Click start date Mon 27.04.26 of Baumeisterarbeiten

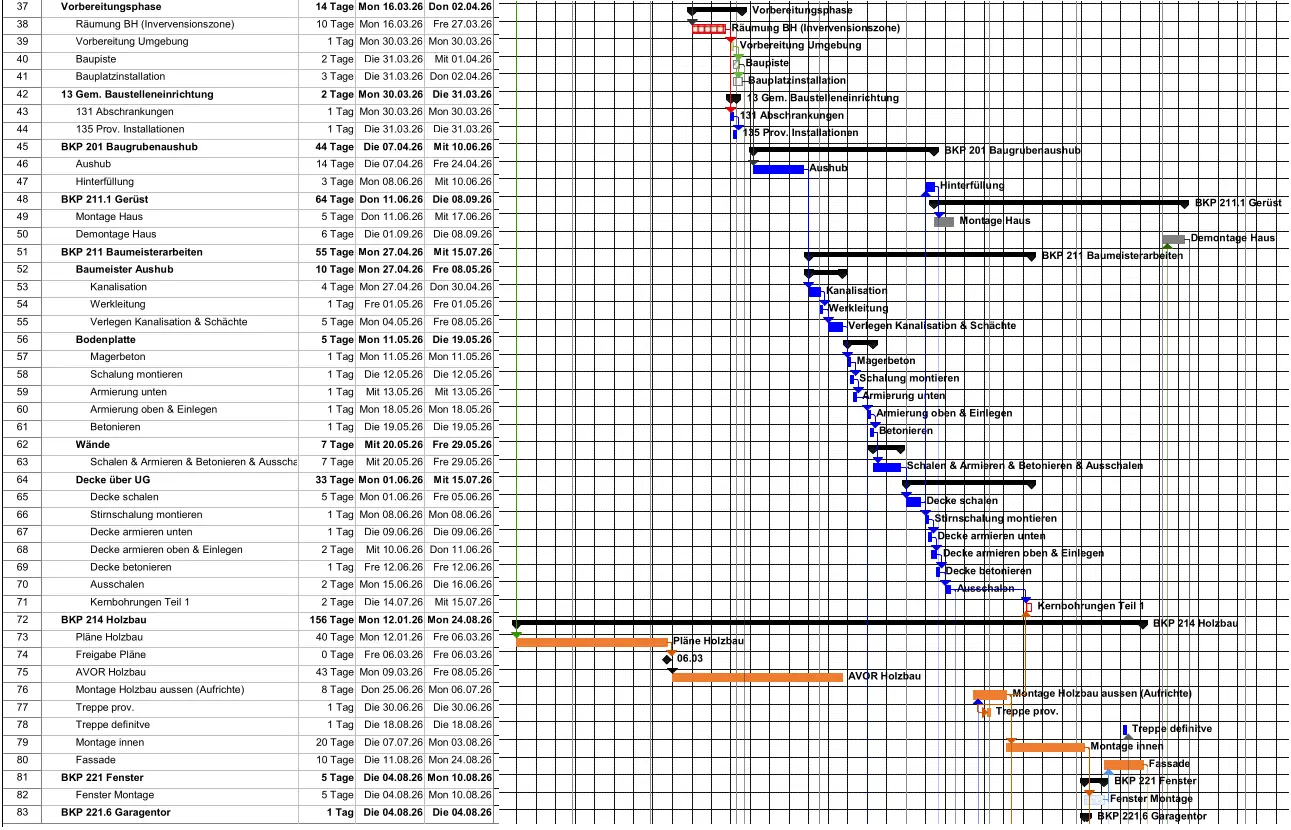pyautogui.click(x=391, y=252)
